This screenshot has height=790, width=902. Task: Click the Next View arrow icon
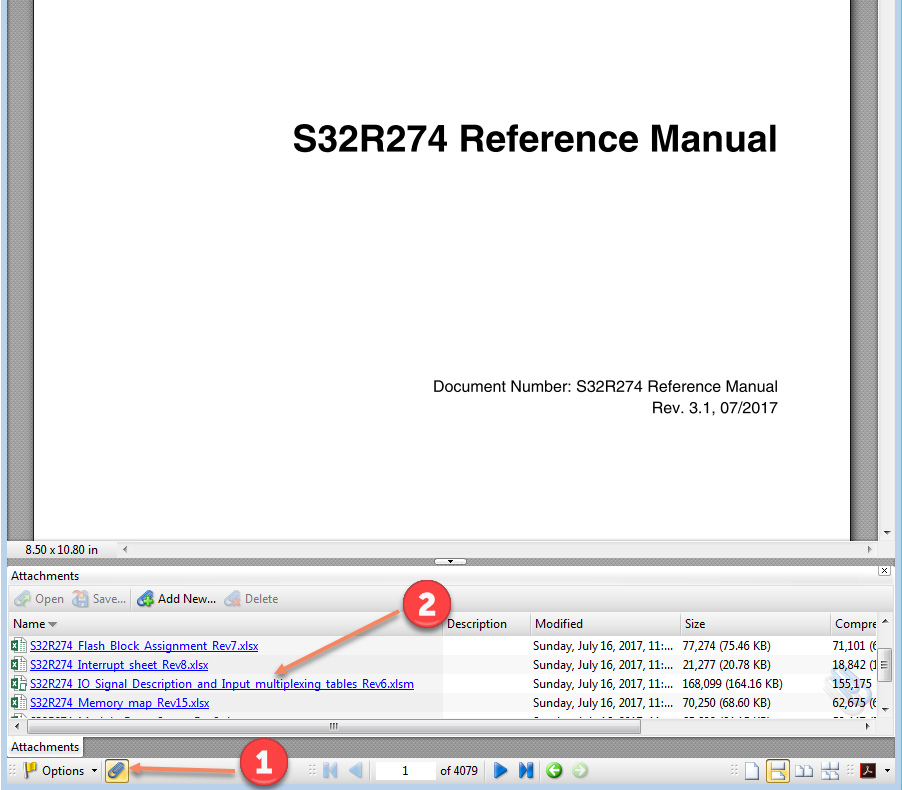[580, 770]
